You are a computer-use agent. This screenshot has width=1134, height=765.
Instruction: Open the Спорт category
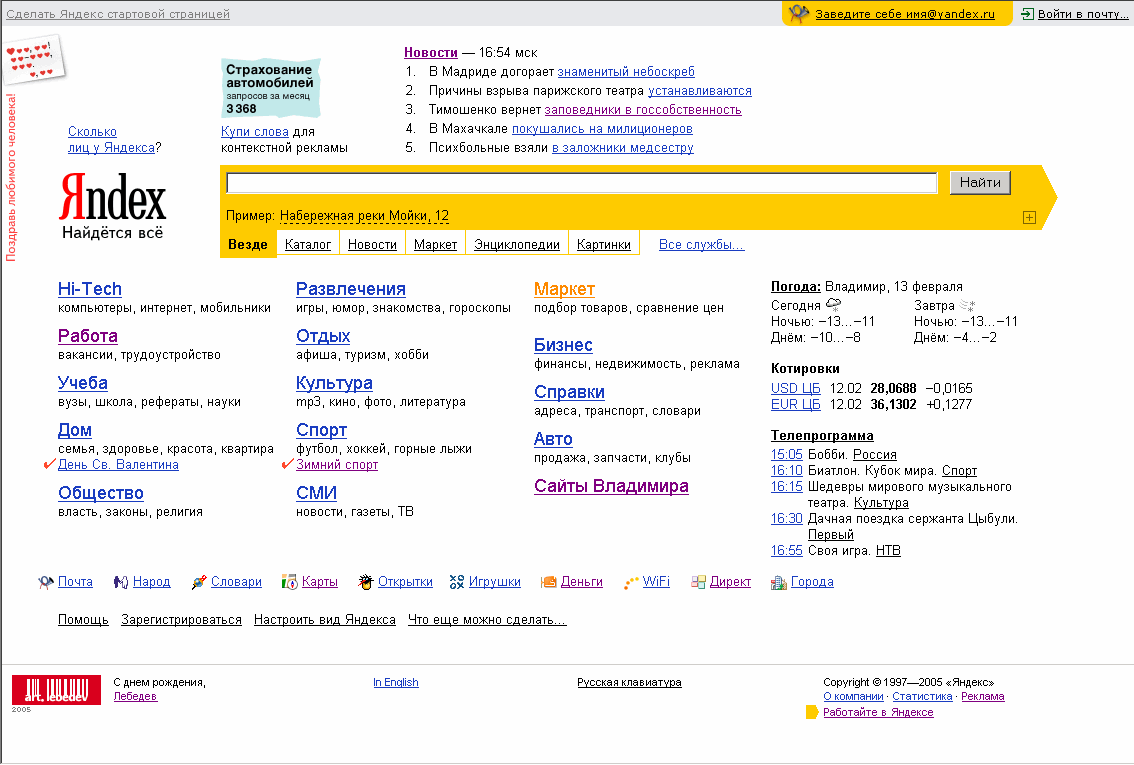(321, 430)
